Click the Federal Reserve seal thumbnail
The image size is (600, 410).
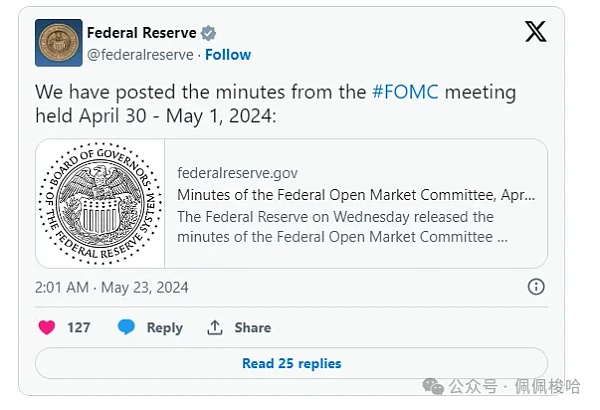(100, 204)
